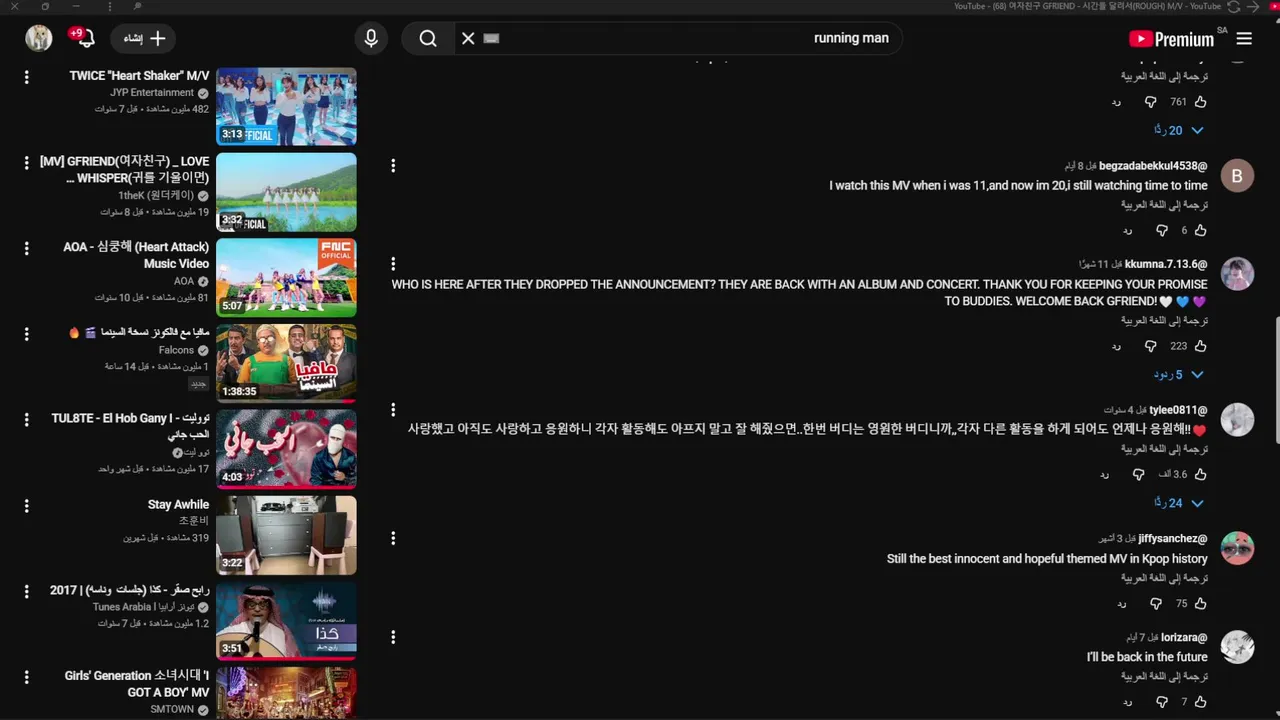Open options menu for begzadabekkul4538 comment
The image size is (1280, 720).
[x=393, y=165]
